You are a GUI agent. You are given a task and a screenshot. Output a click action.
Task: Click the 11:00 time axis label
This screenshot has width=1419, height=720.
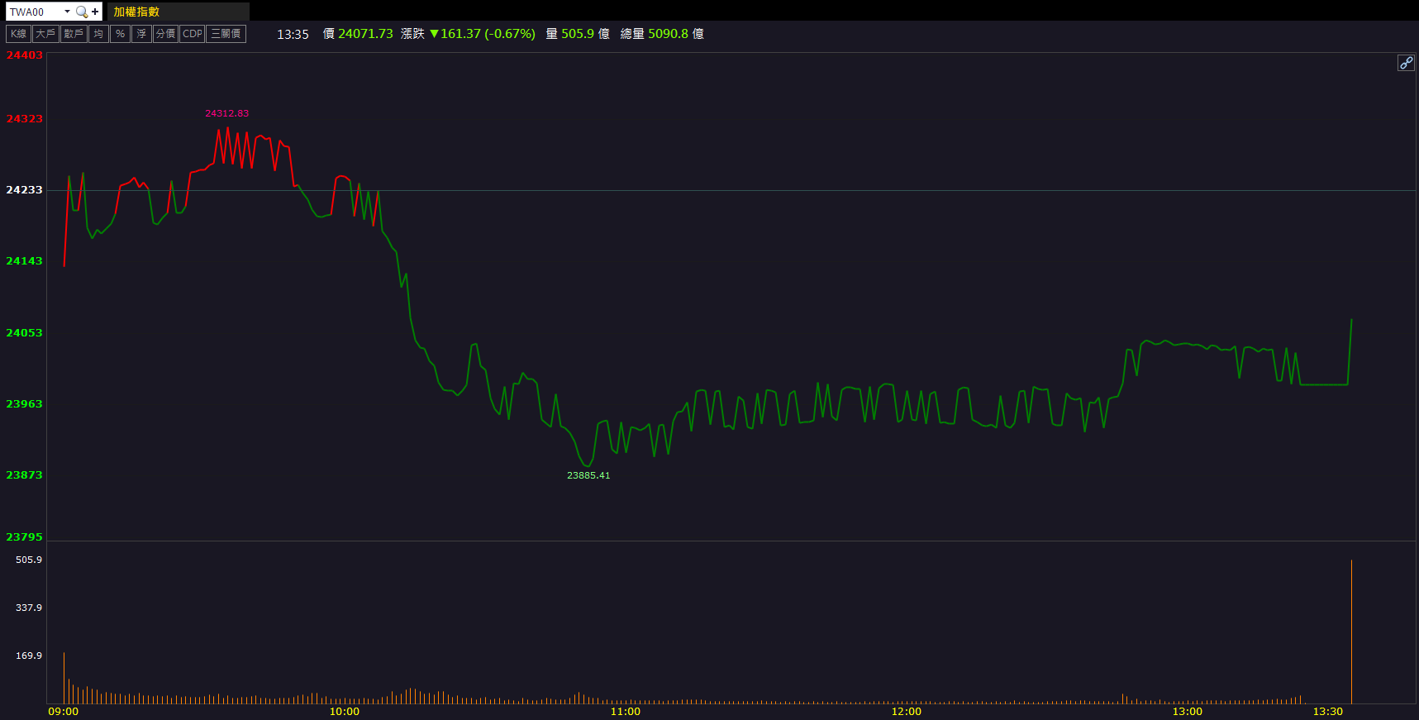coord(625,712)
